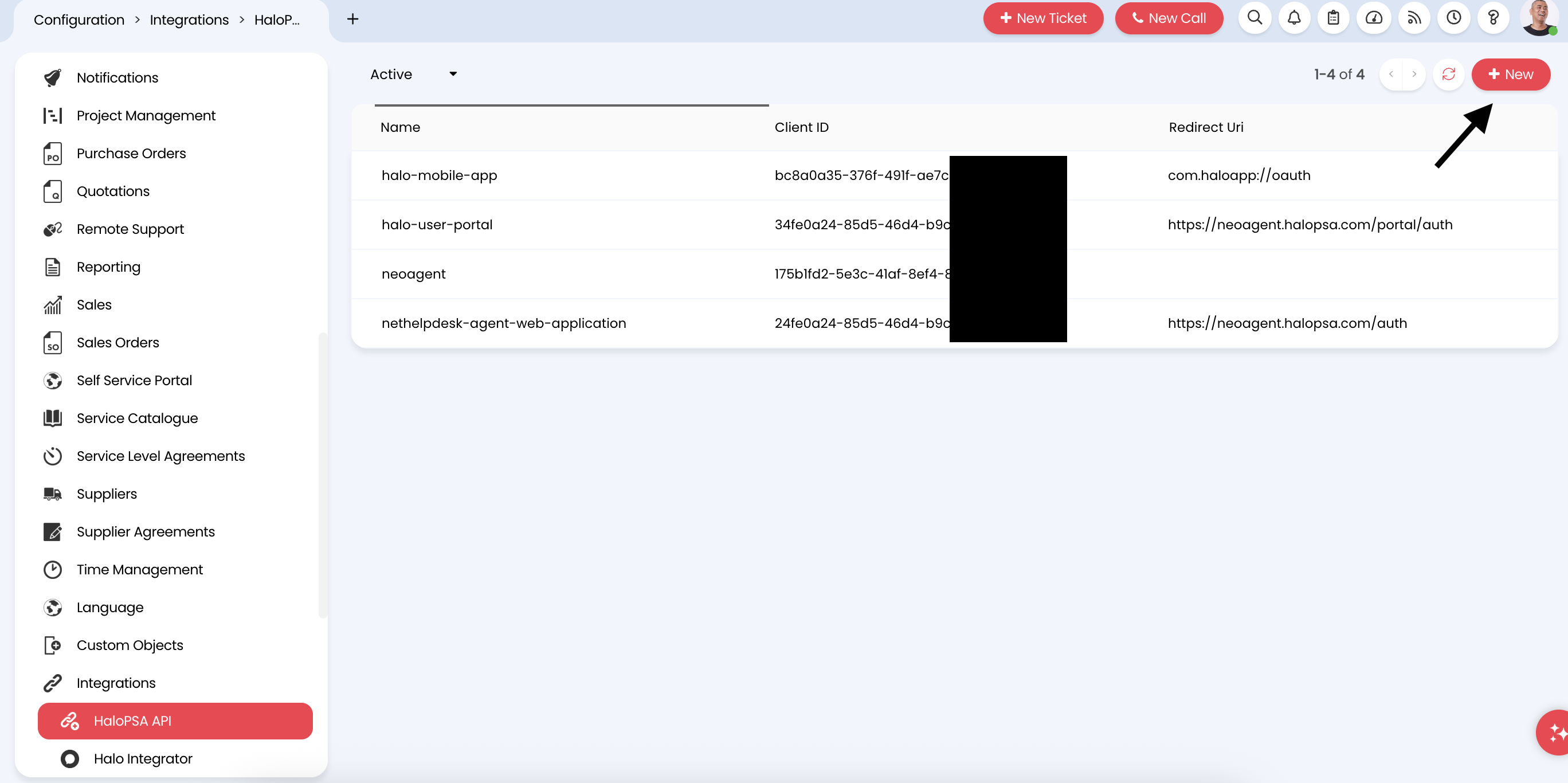Click the search magnifier icon
This screenshot has width=1568, height=783.
click(x=1255, y=18)
